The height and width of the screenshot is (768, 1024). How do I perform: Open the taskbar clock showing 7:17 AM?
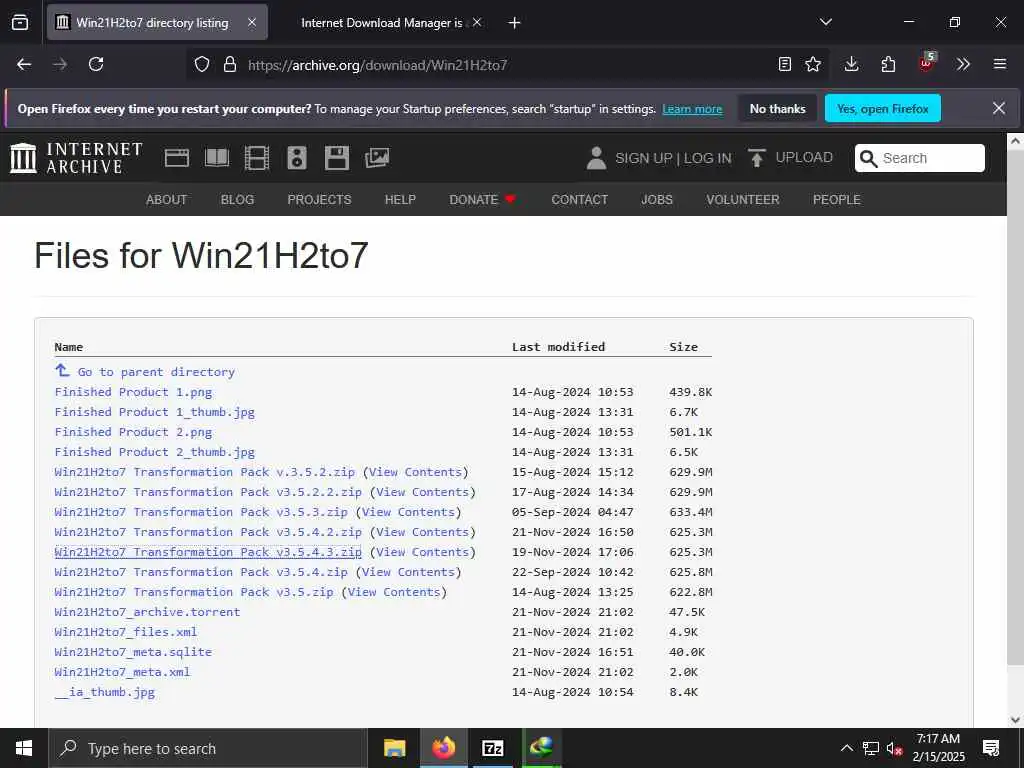pos(938,748)
